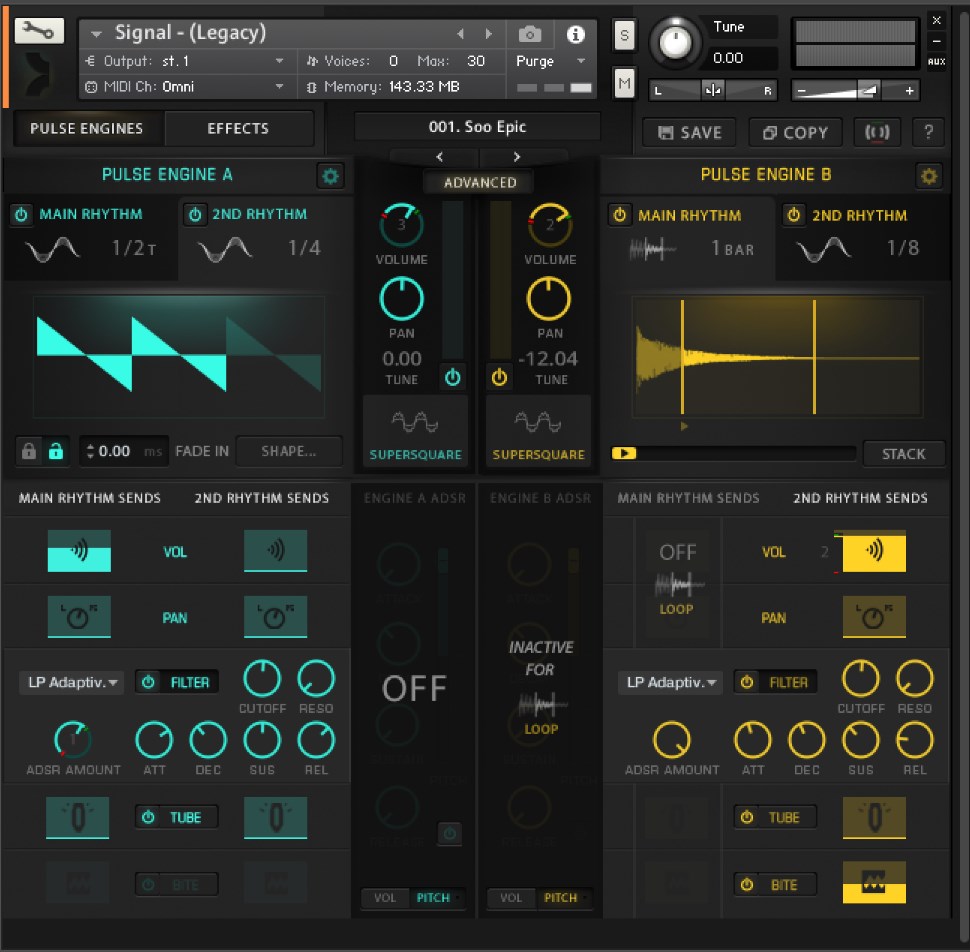The height and width of the screenshot is (952, 970).
Task: Click the camera snapshot icon
Action: point(530,35)
